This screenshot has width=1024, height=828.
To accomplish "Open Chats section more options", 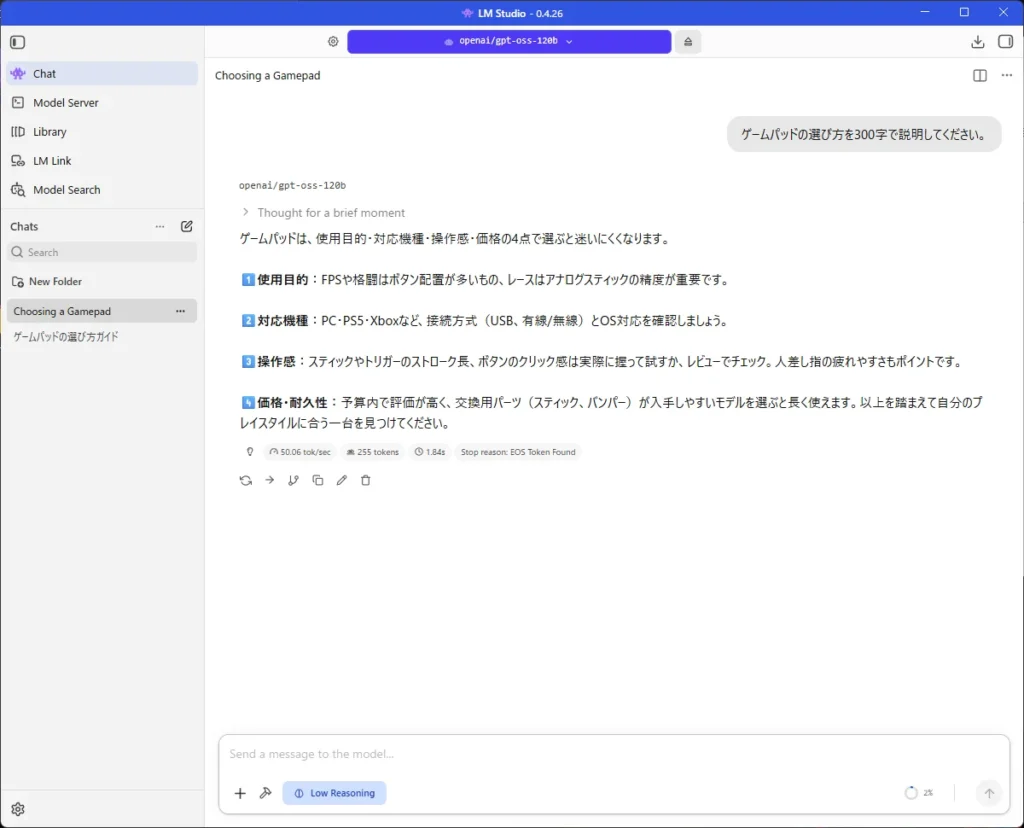I will click(x=160, y=227).
